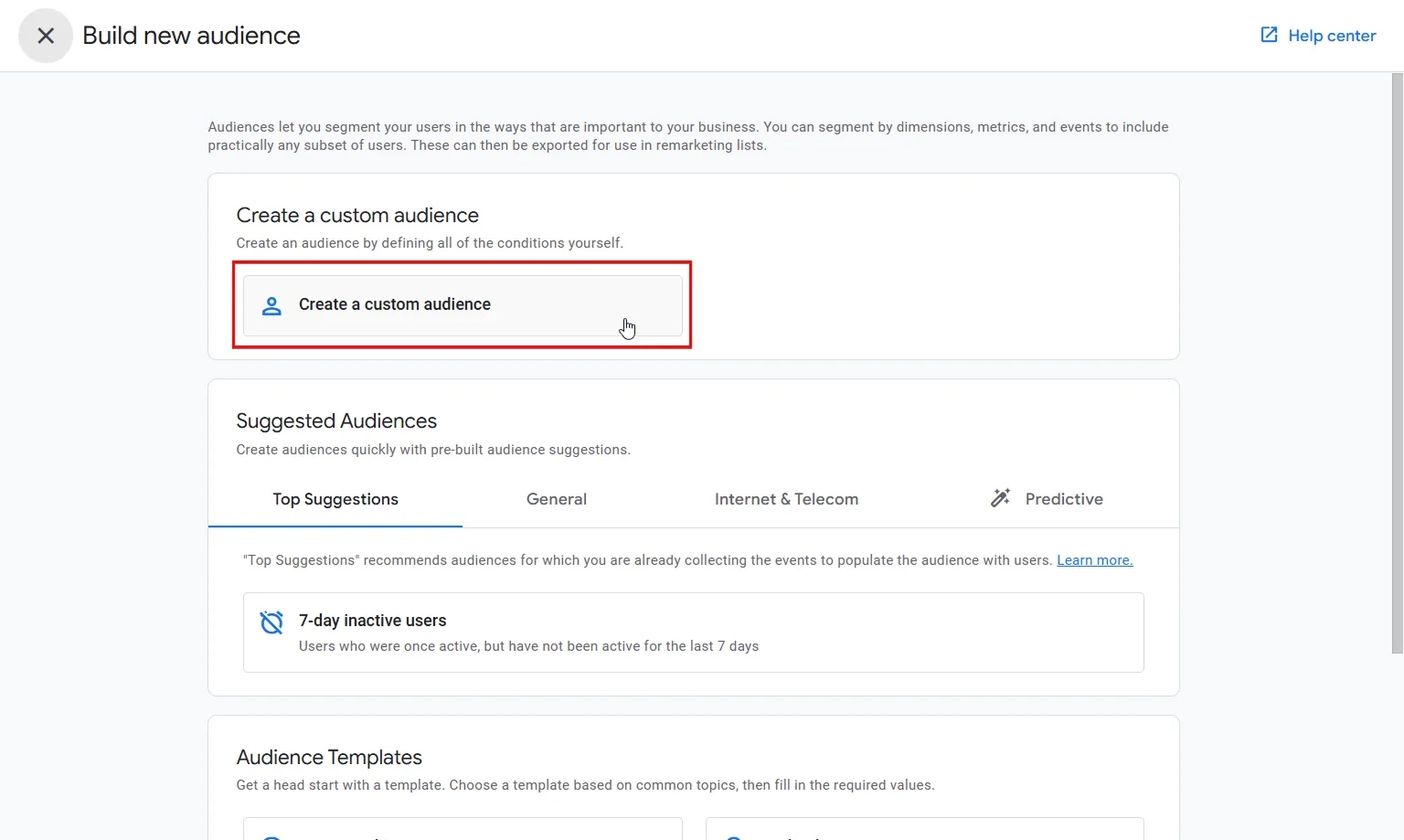Open the Internet & Telecom tab
This screenshot has height=840, width=1404.
pos(786,499)
